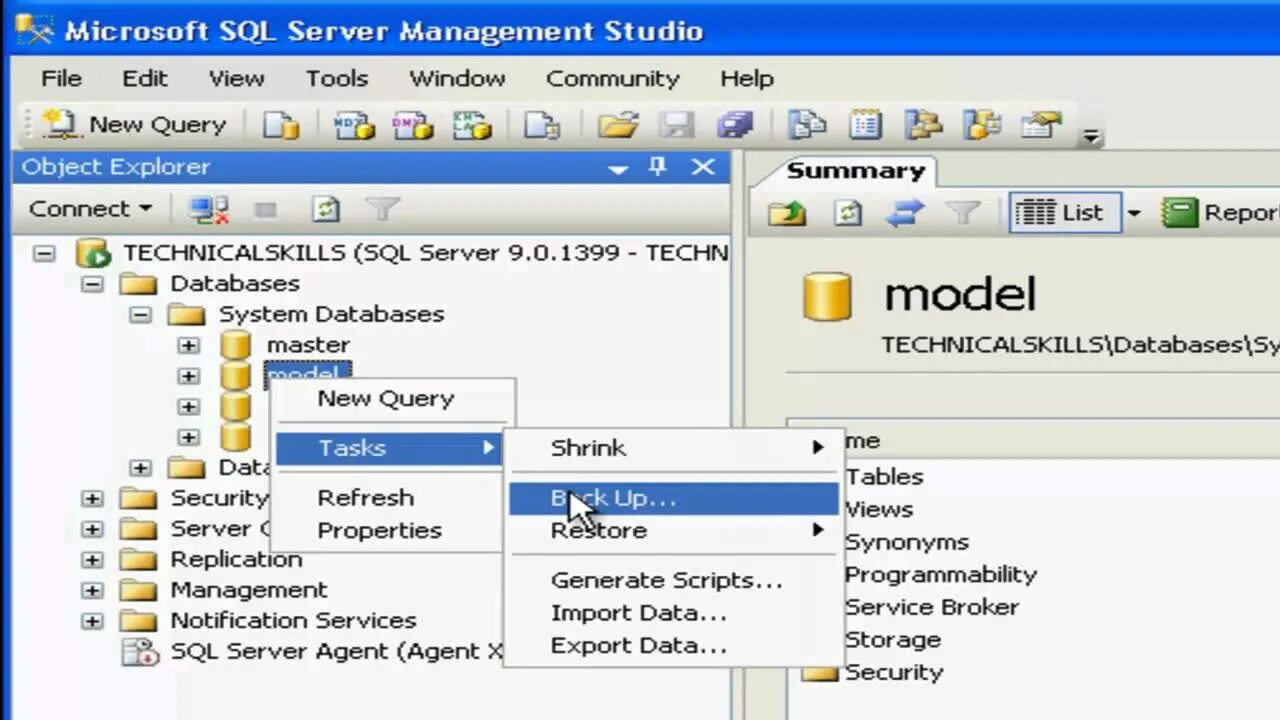Click Refresh icon in Summary toolbar
The height and width of the screenshot is (720, 1280).
pyautogui.click(x=847, y=213)
